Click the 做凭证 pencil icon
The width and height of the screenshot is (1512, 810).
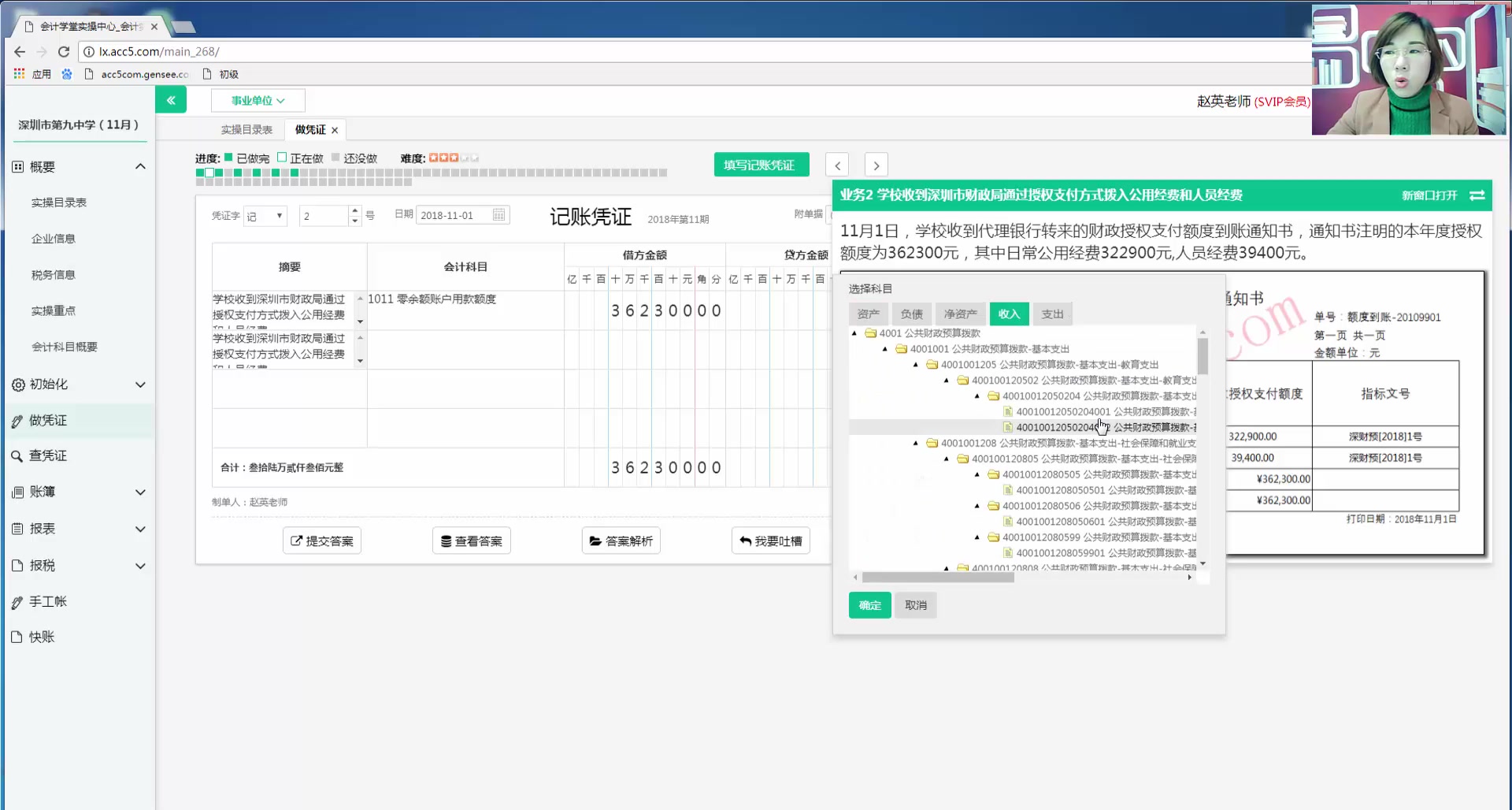[x=17, y=421]
